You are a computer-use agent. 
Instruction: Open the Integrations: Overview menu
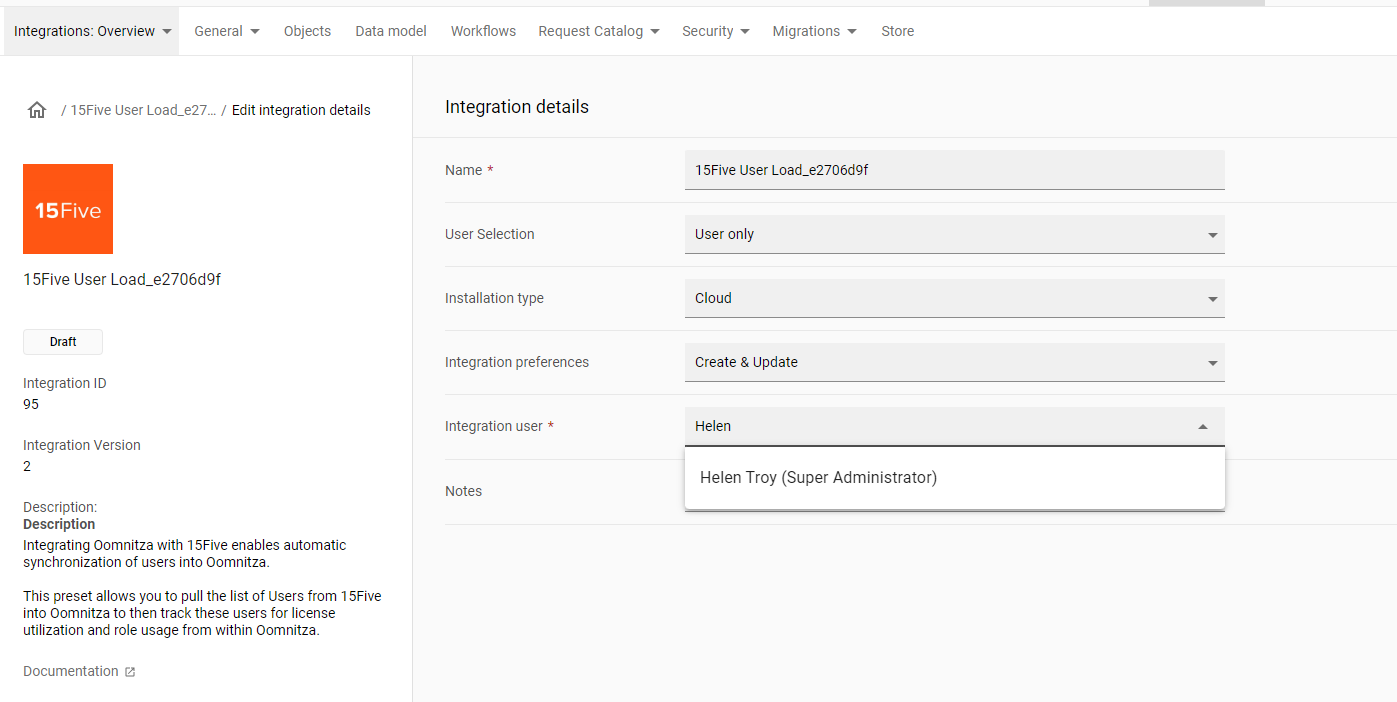point(92,31)
